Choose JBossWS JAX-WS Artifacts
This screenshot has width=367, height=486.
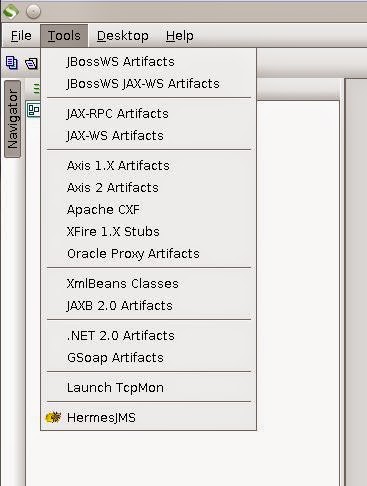point(148,84)
